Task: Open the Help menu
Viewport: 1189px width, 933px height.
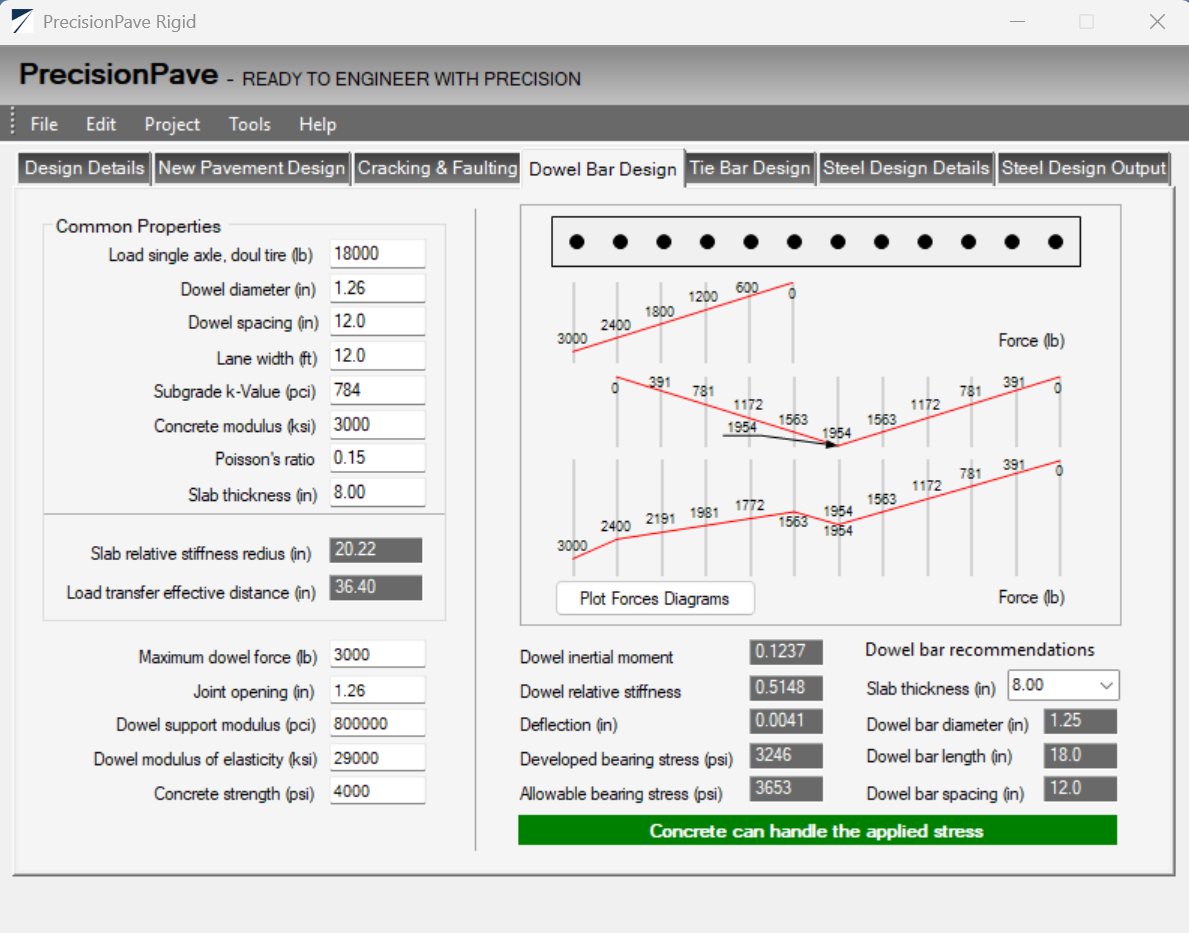Action: pos(317,124)
